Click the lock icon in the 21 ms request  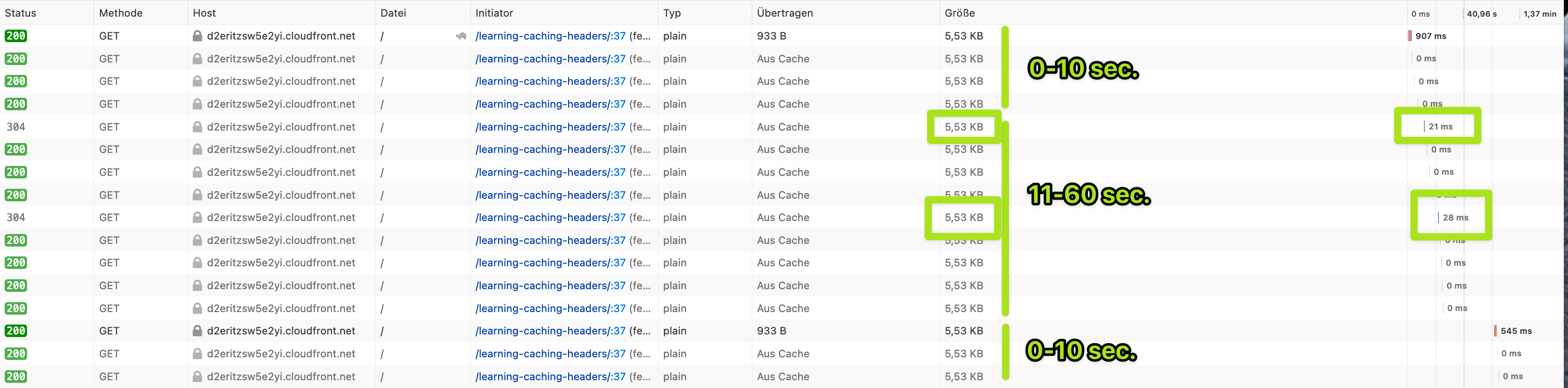pos(197,127)
